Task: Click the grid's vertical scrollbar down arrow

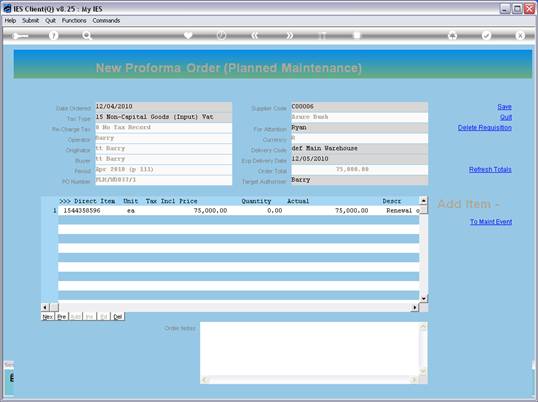Action: 424,298
